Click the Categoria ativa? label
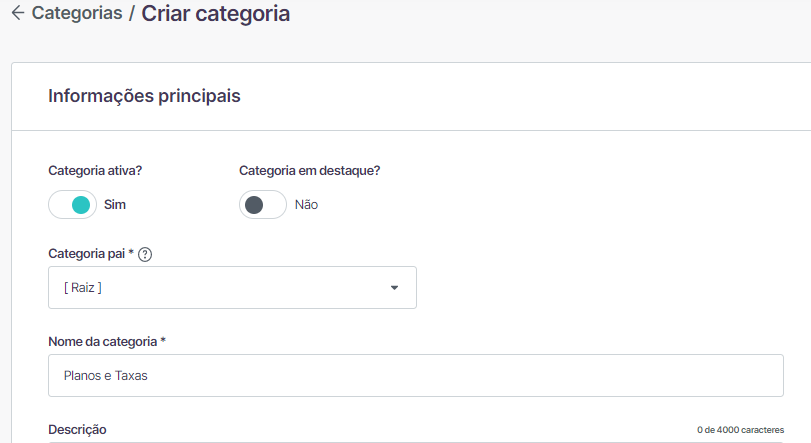Viewport: 811px width, 443px height. coord(95,171)
